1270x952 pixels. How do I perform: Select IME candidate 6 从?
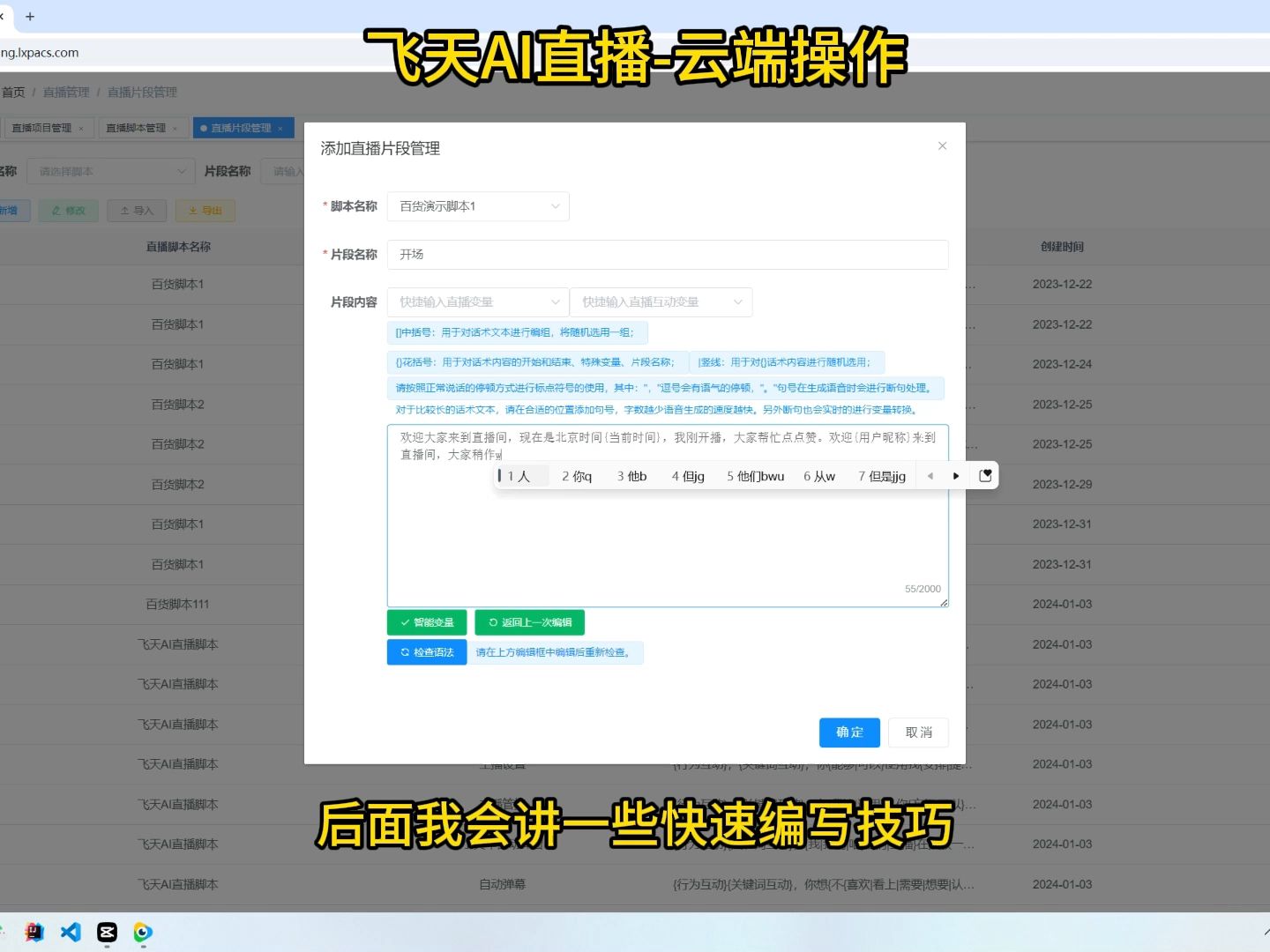[819, 476]
